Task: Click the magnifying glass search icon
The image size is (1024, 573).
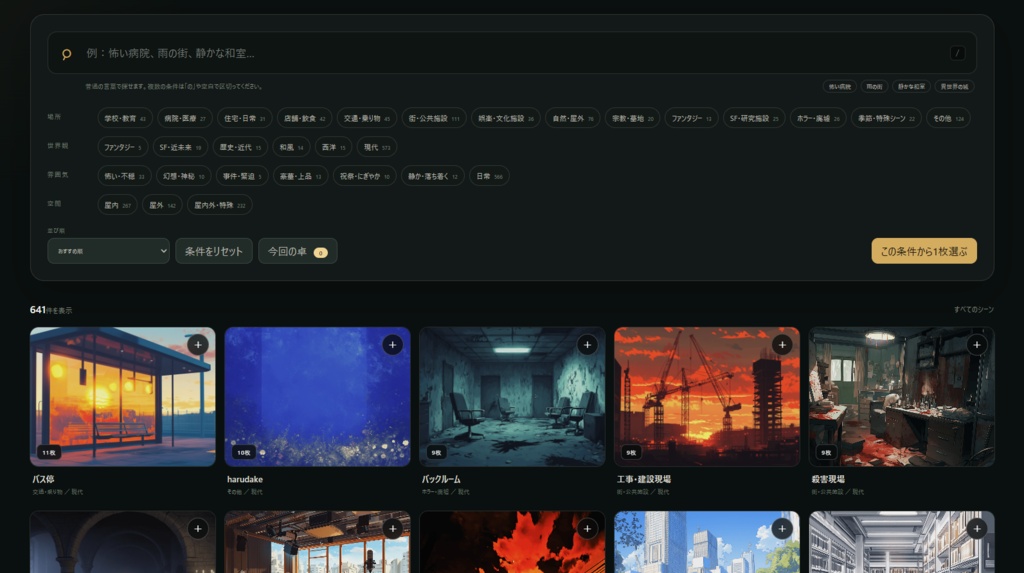Action: 67,54
